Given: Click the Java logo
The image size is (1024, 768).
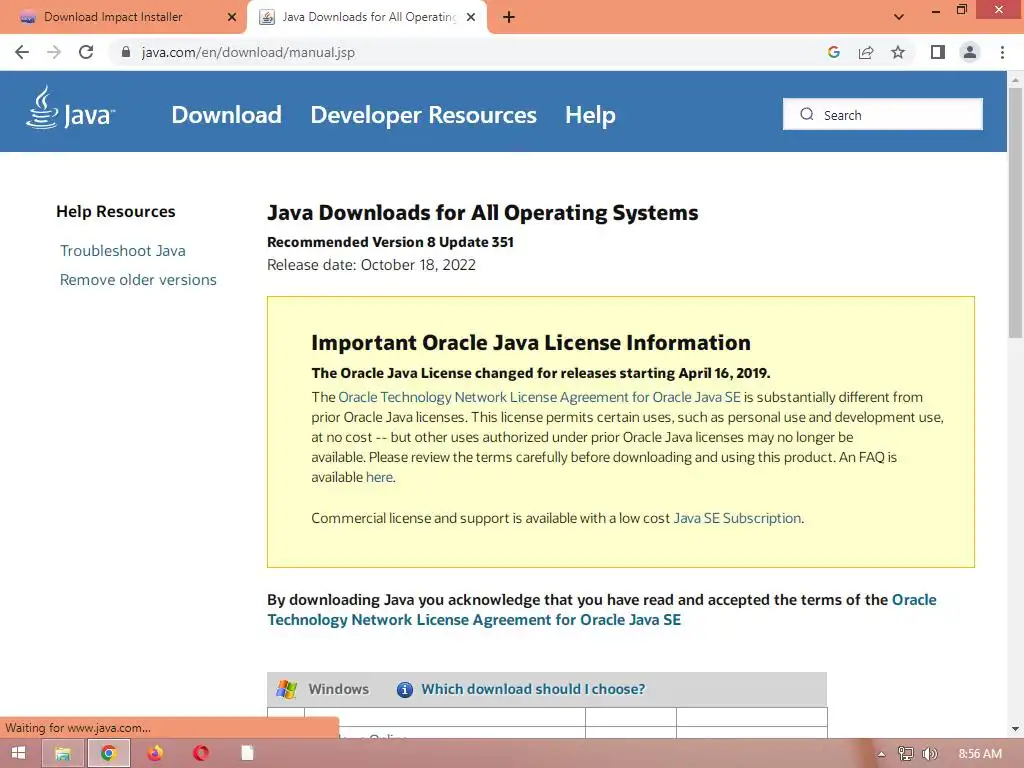Looking at the screenshot, I should [x=71, y=108].
